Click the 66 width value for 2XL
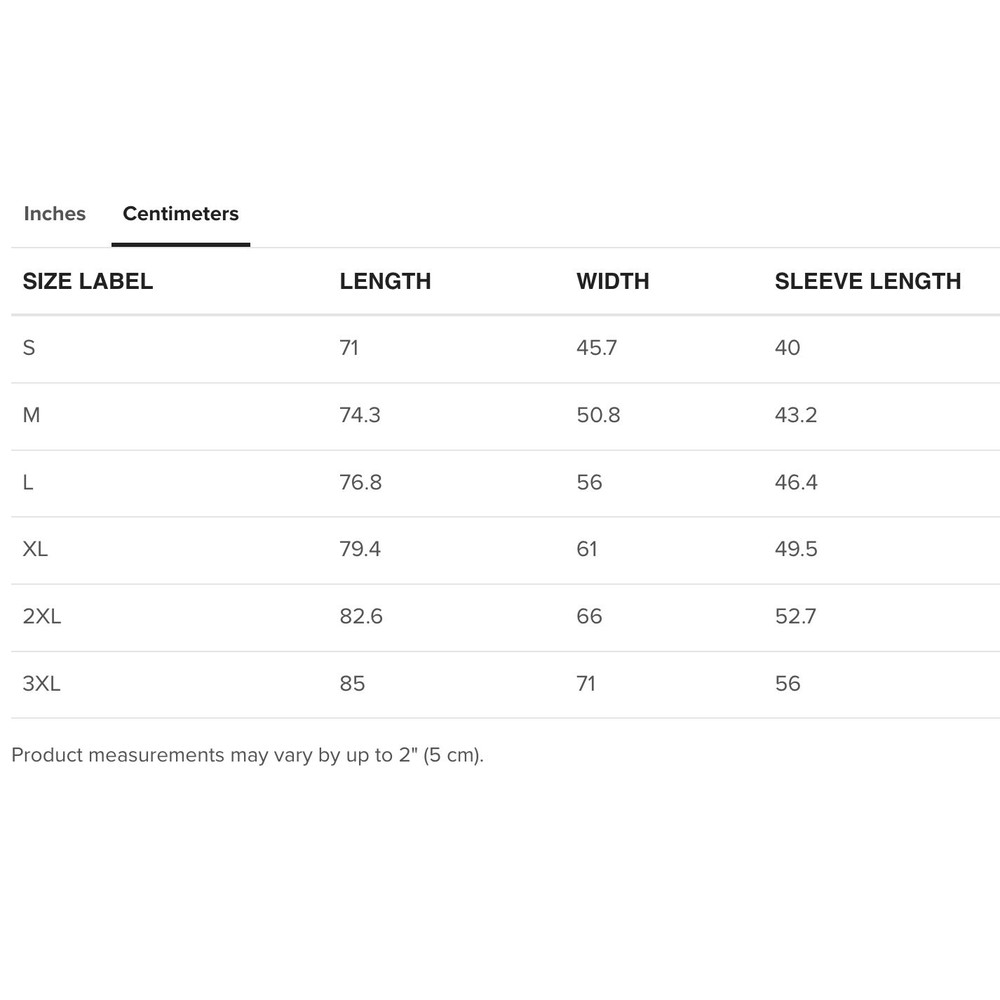 [589, 616]
